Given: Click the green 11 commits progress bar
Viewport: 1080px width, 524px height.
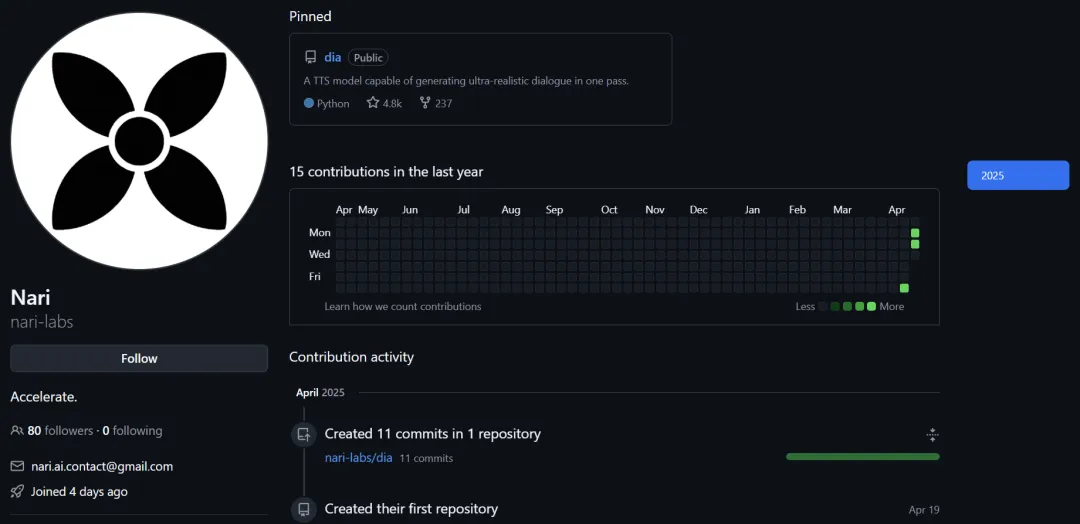Looking at the screenshot, I should tap(862, 457).
